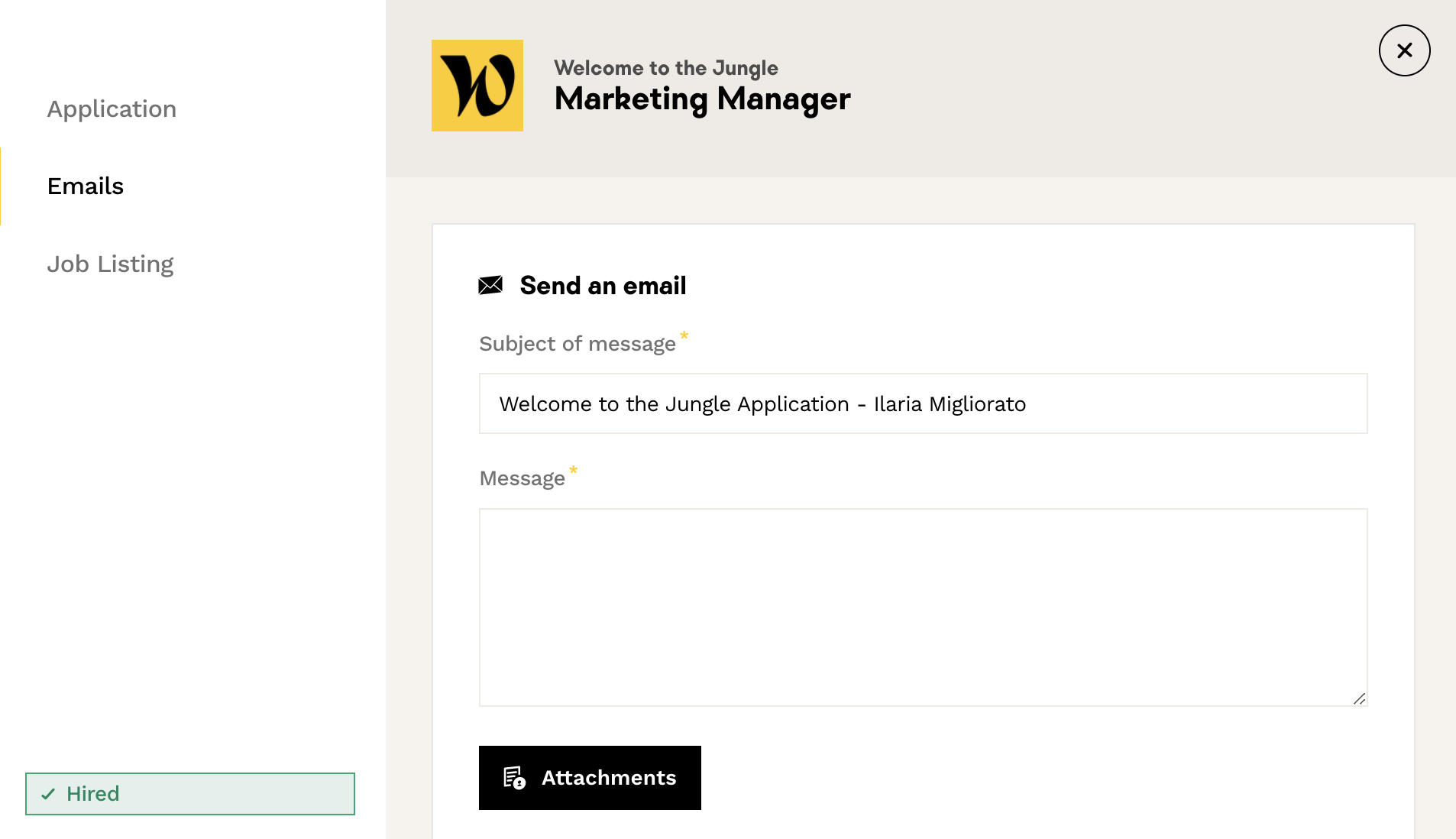Focus the subject of message input field
Screen dimensions: 1456x839
tap(923, 403)
